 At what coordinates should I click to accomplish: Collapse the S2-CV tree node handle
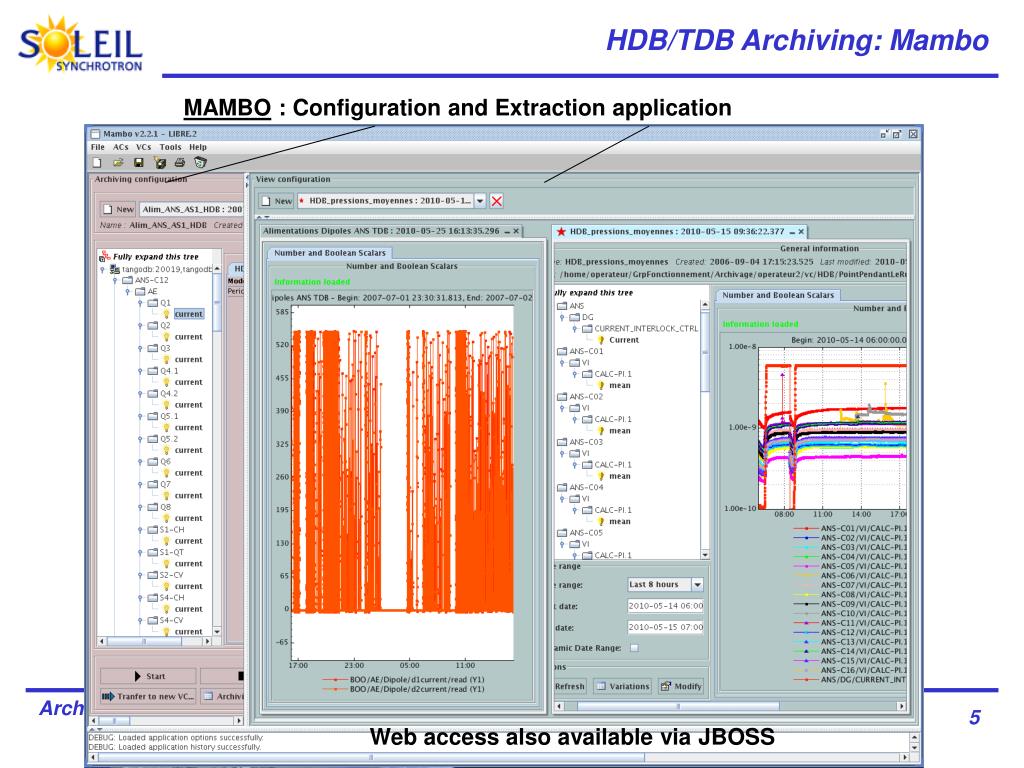(x=140, y=575)
